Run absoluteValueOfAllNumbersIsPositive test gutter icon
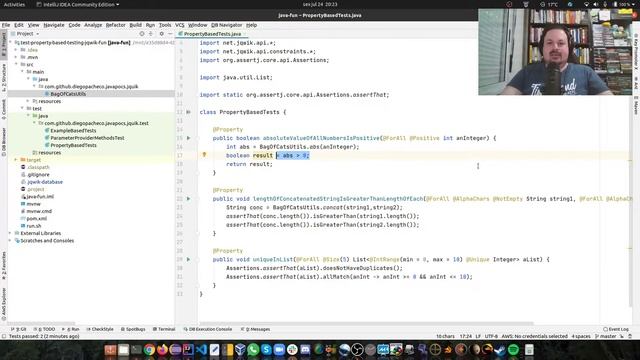 (x=189, y=138)
